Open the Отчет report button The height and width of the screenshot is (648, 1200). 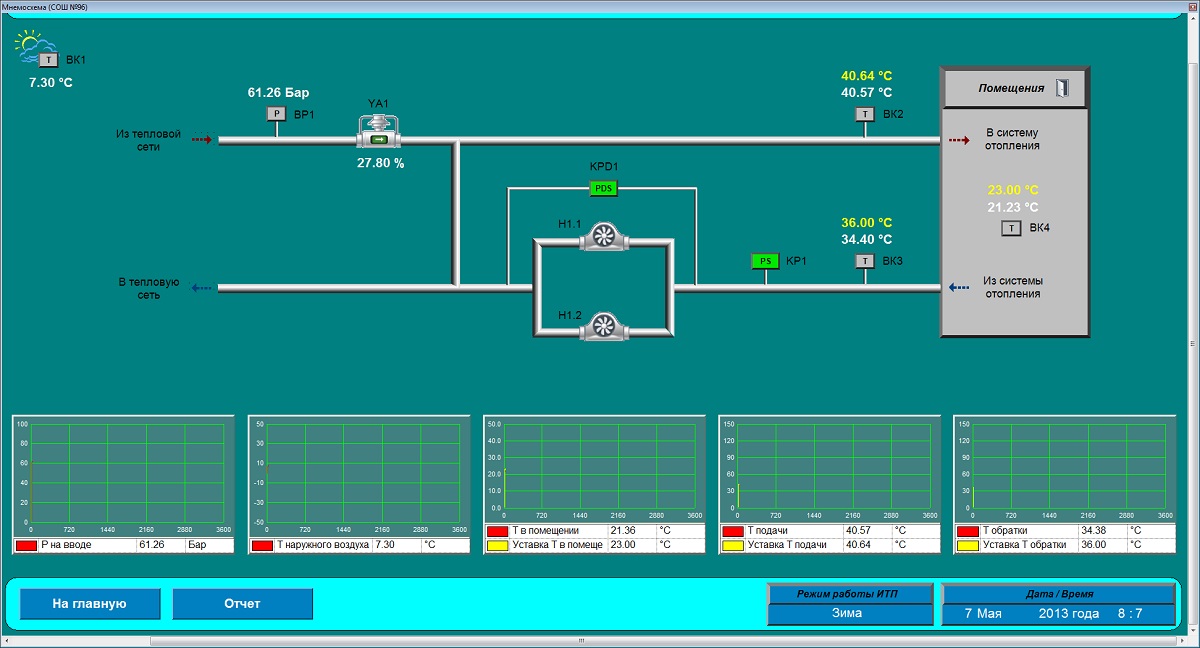click(242, 604)
